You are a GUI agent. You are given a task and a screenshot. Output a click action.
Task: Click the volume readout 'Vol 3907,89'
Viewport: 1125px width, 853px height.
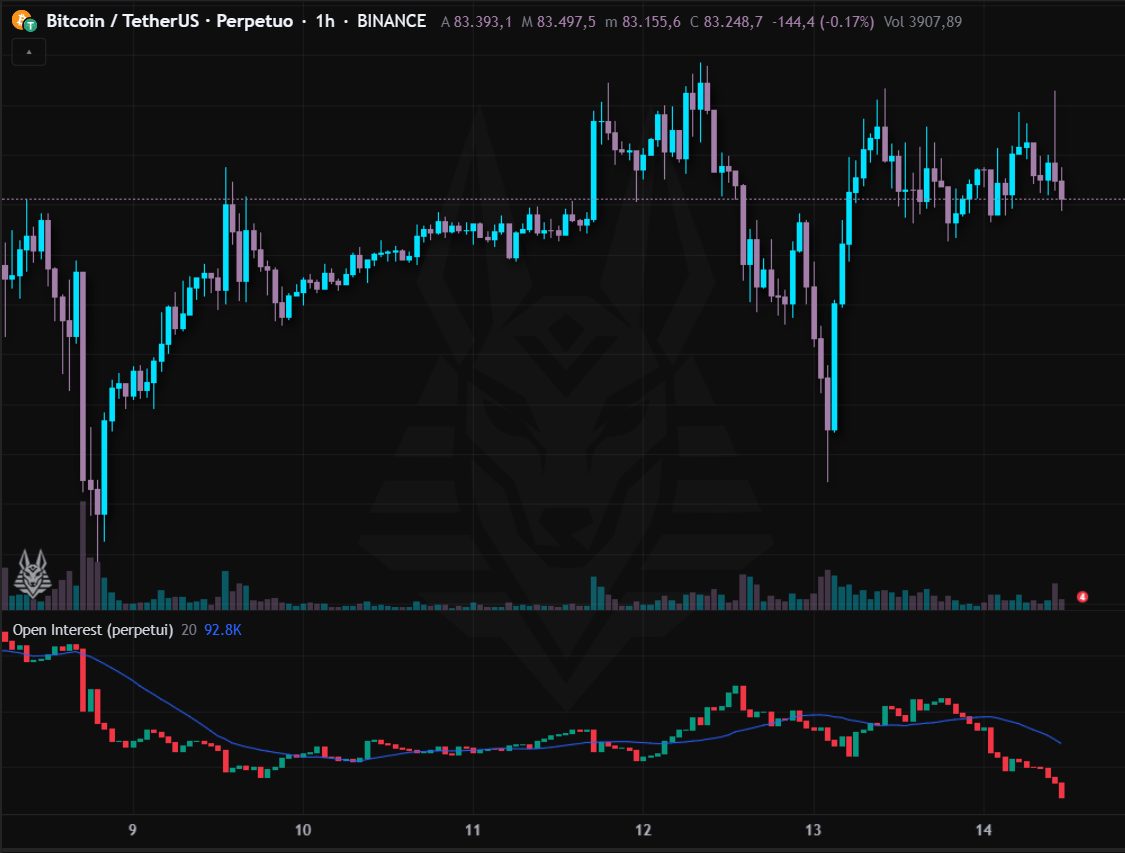pos(923,22)
